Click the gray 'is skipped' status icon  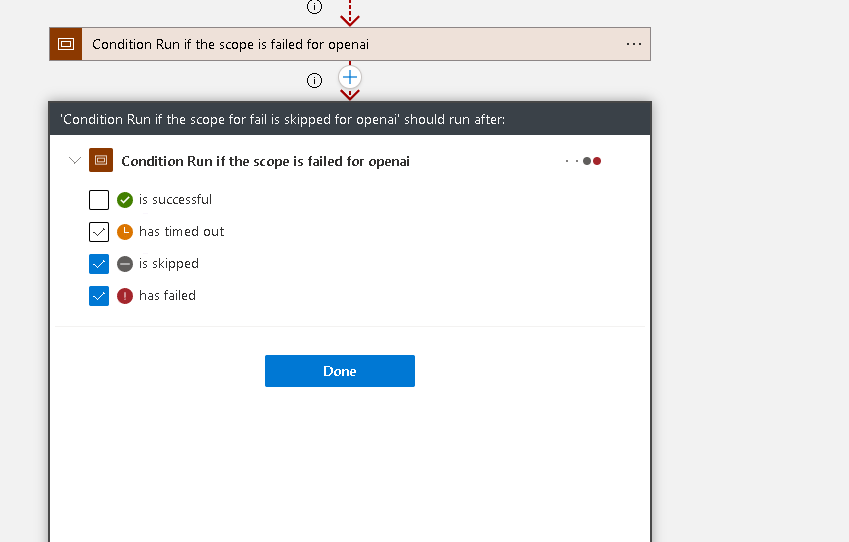(125, 264)
